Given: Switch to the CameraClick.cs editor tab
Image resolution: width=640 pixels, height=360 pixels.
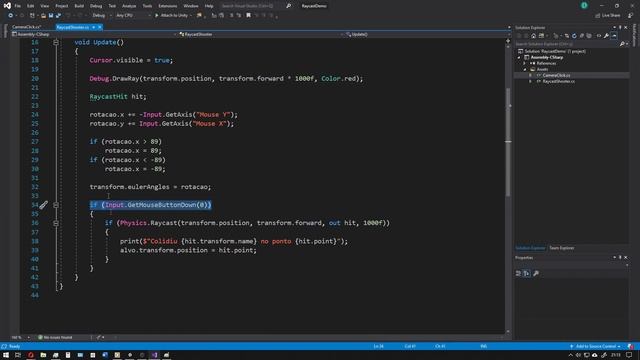Looking at the screenshot, I should point(27,27).
